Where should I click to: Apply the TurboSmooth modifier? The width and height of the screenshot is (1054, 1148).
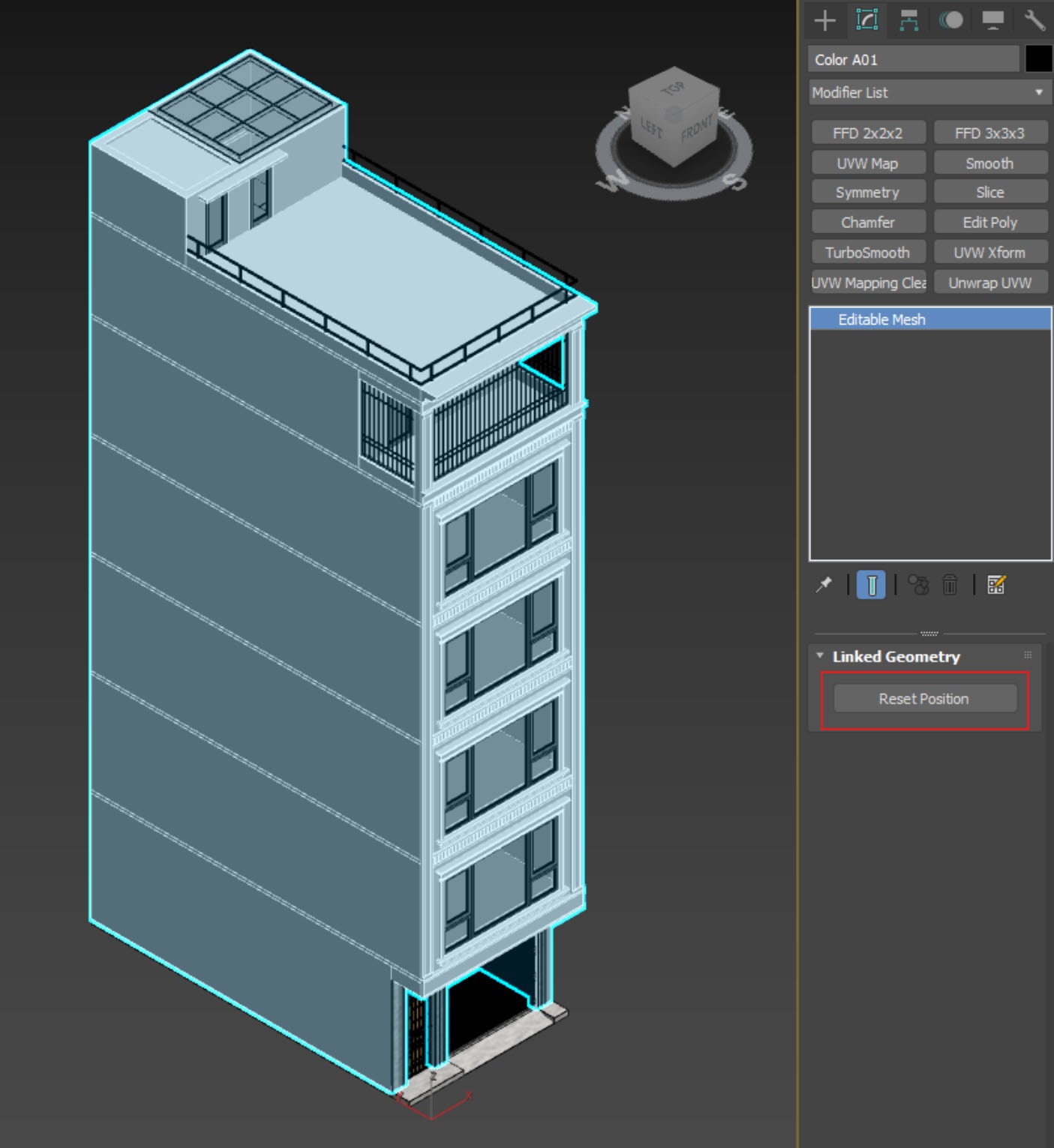868,253
